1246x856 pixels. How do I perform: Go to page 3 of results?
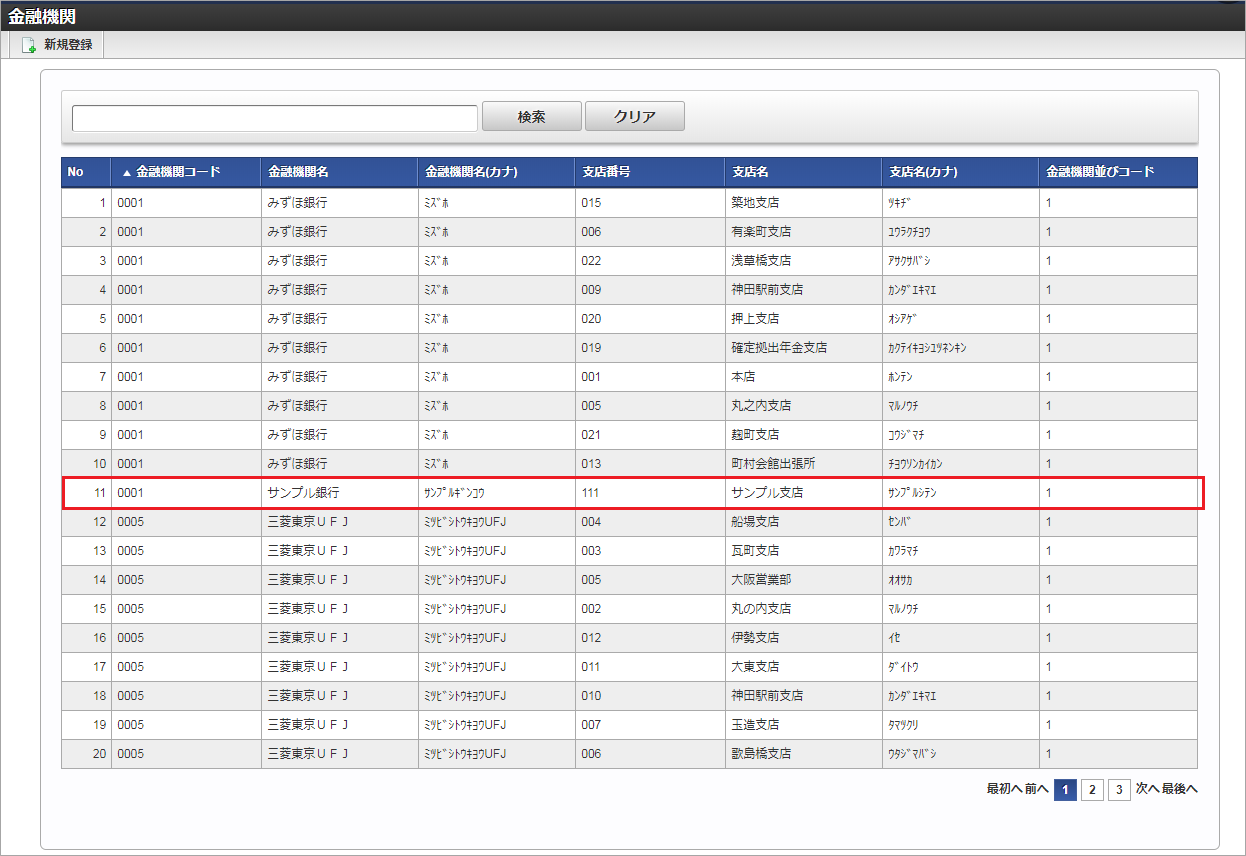(x=1119, y=790)
